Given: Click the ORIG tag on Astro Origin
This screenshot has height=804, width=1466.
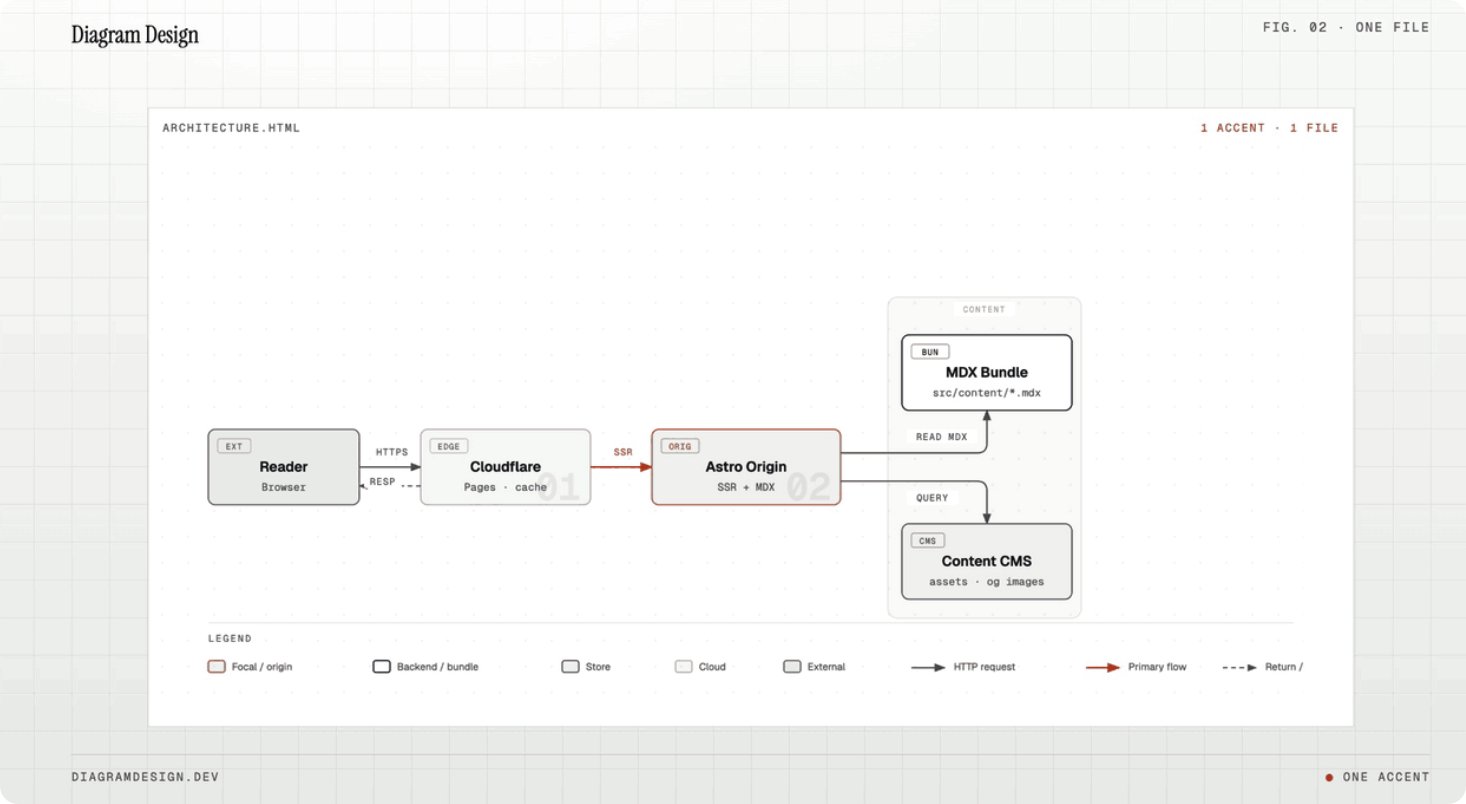Looking at the screenshot, I should pyautogui.click(x=680, y=446).
